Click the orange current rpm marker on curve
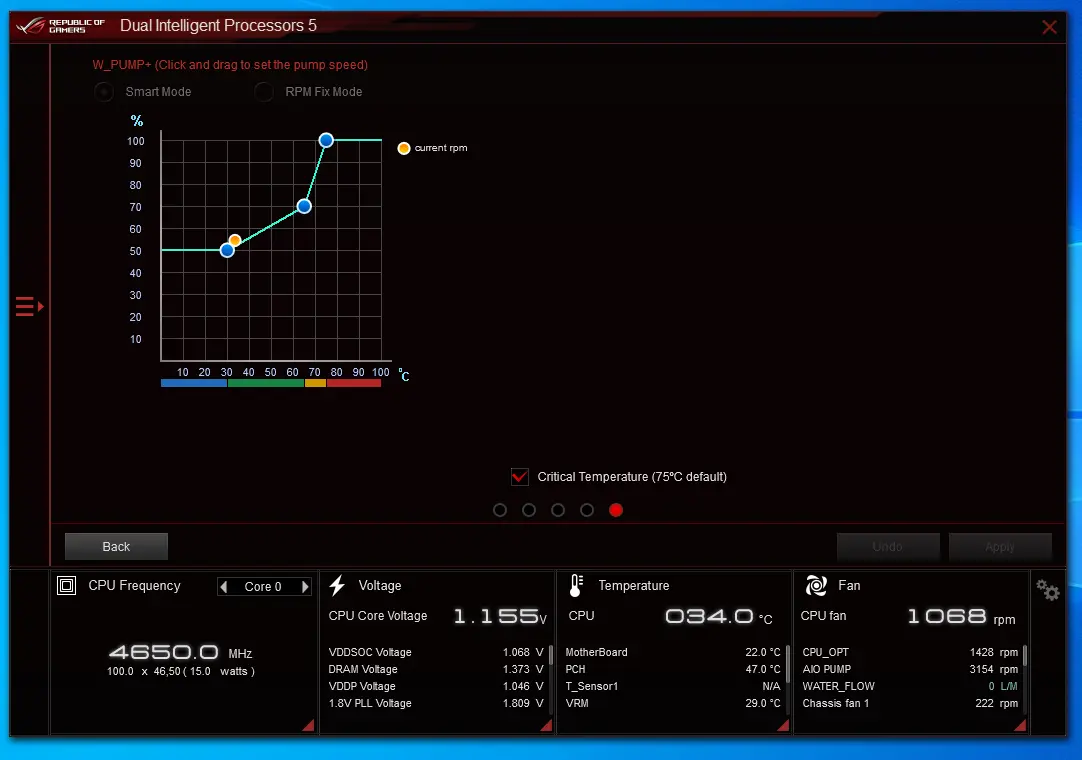The height and width of the screenshot is (760, 1082). point(235,240)
